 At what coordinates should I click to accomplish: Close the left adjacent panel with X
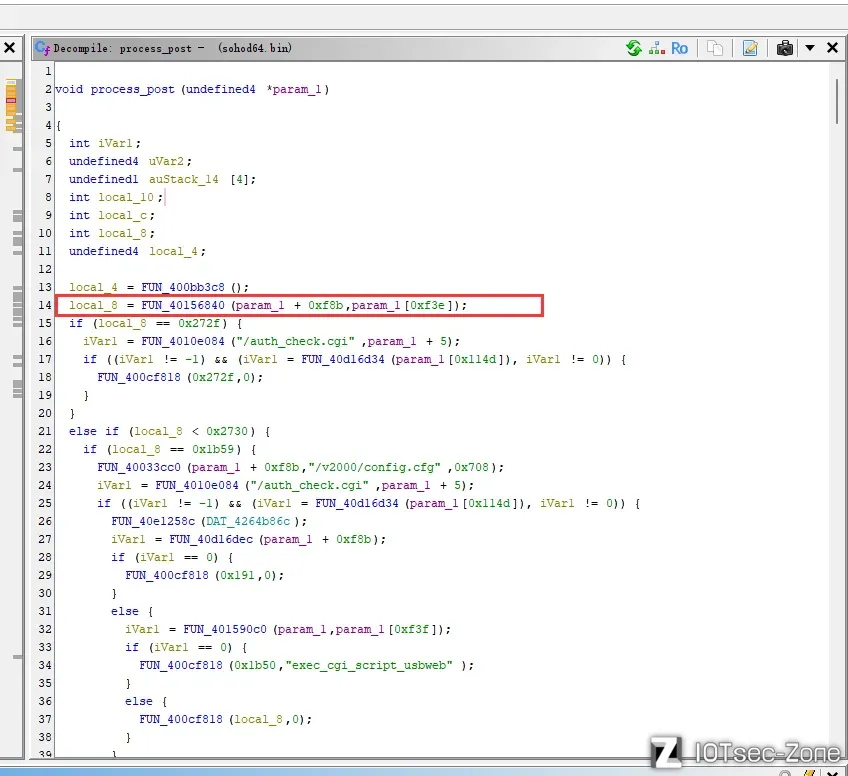9,48
